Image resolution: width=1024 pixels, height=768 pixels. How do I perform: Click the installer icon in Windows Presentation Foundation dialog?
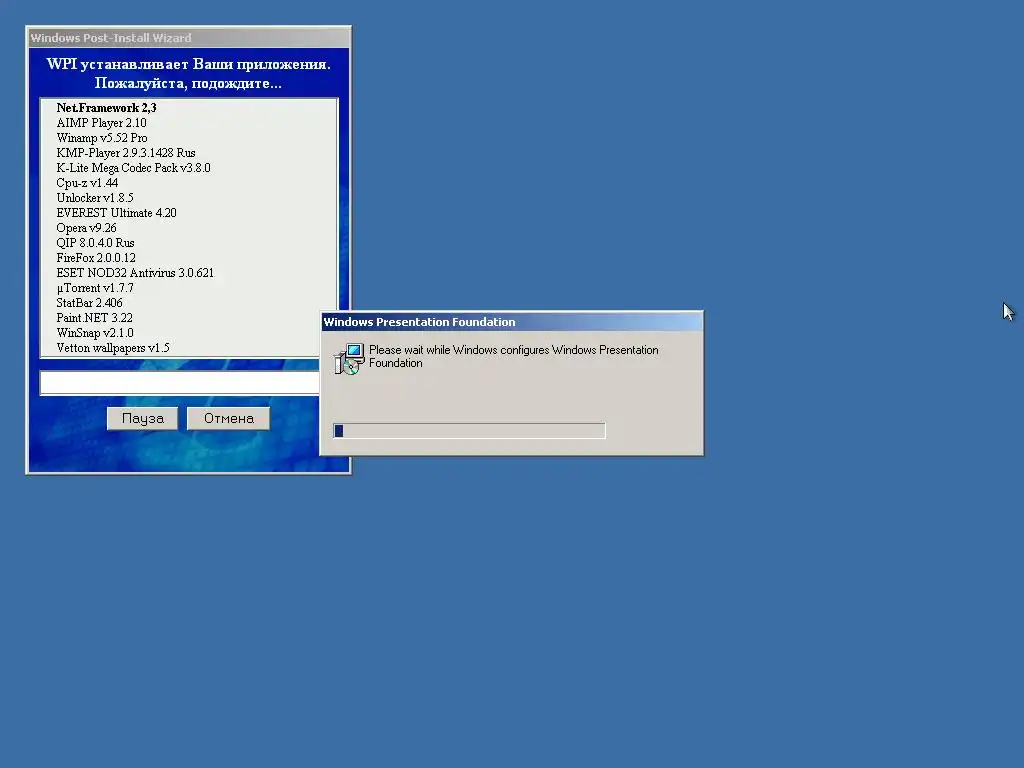click(349, 359)
